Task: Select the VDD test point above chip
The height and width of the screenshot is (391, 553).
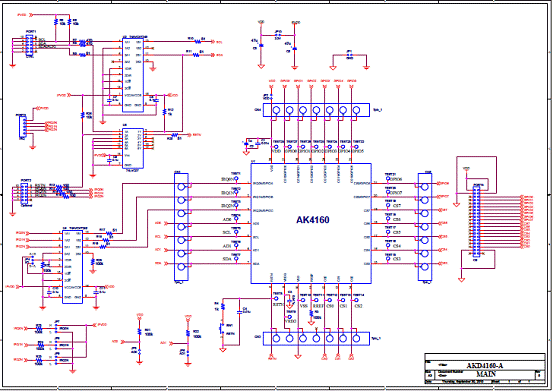Action: pyautogui.click(x=276, y=147)
